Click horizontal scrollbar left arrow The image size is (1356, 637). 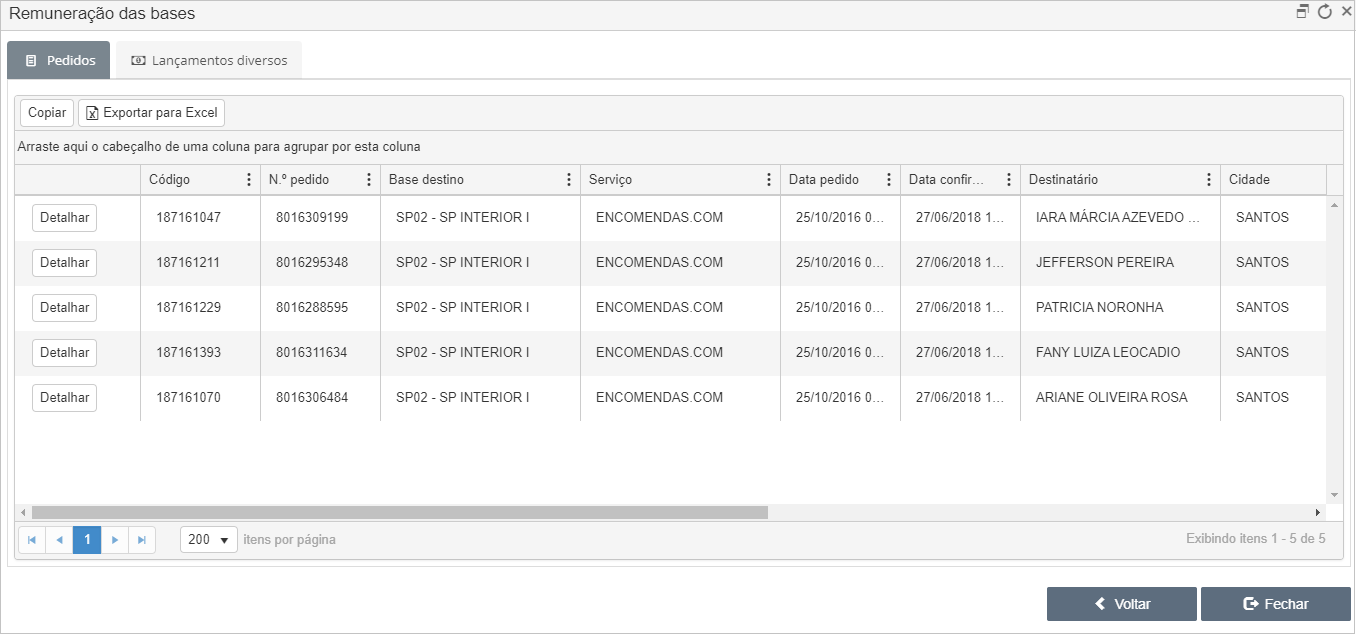(22, 512)
